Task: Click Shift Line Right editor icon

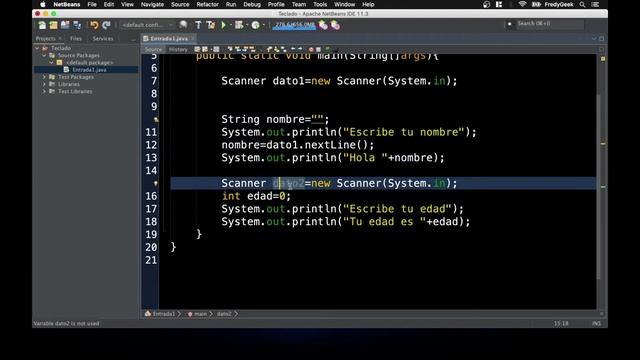Action: click(300, 49)
